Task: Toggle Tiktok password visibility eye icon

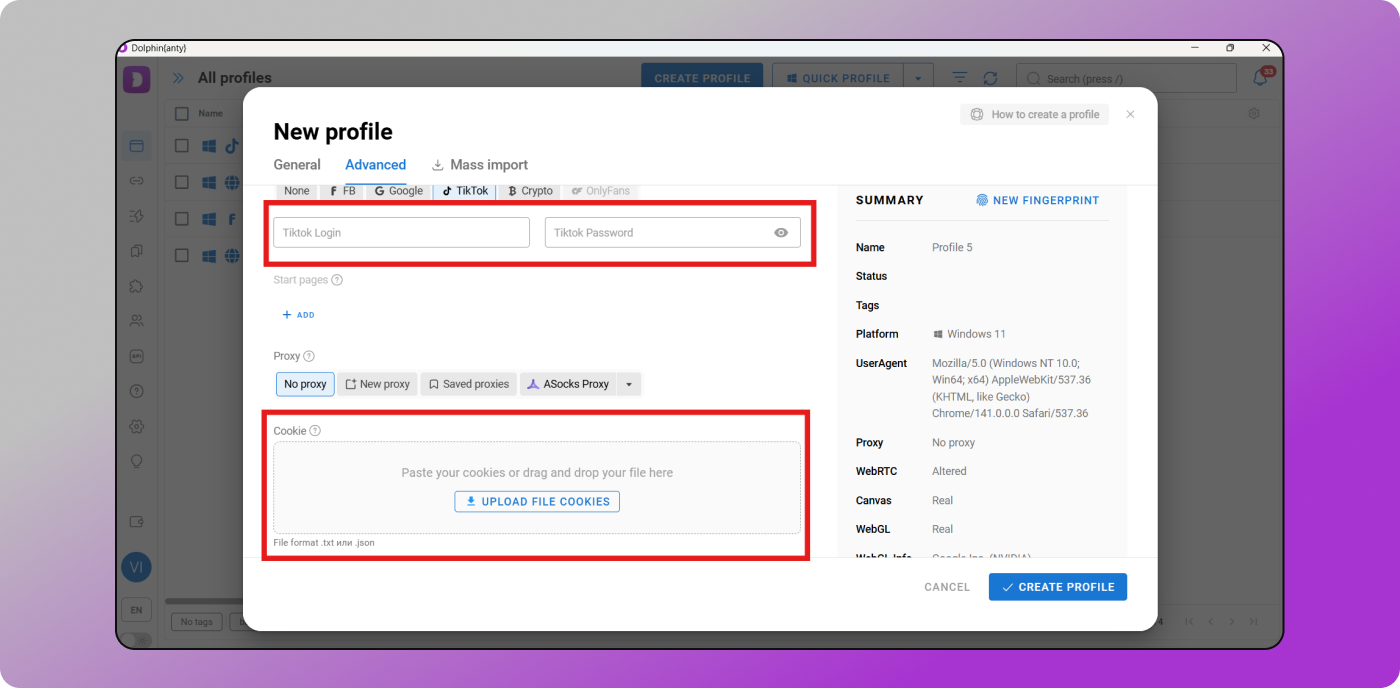Action: (x=781, y=233)
